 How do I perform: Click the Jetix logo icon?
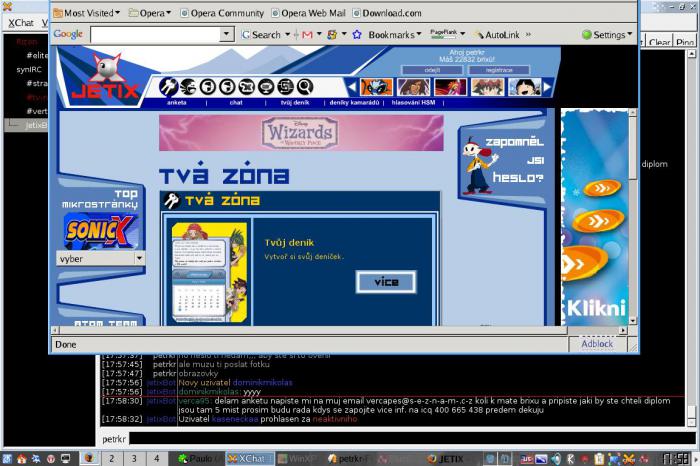[106, 77]
